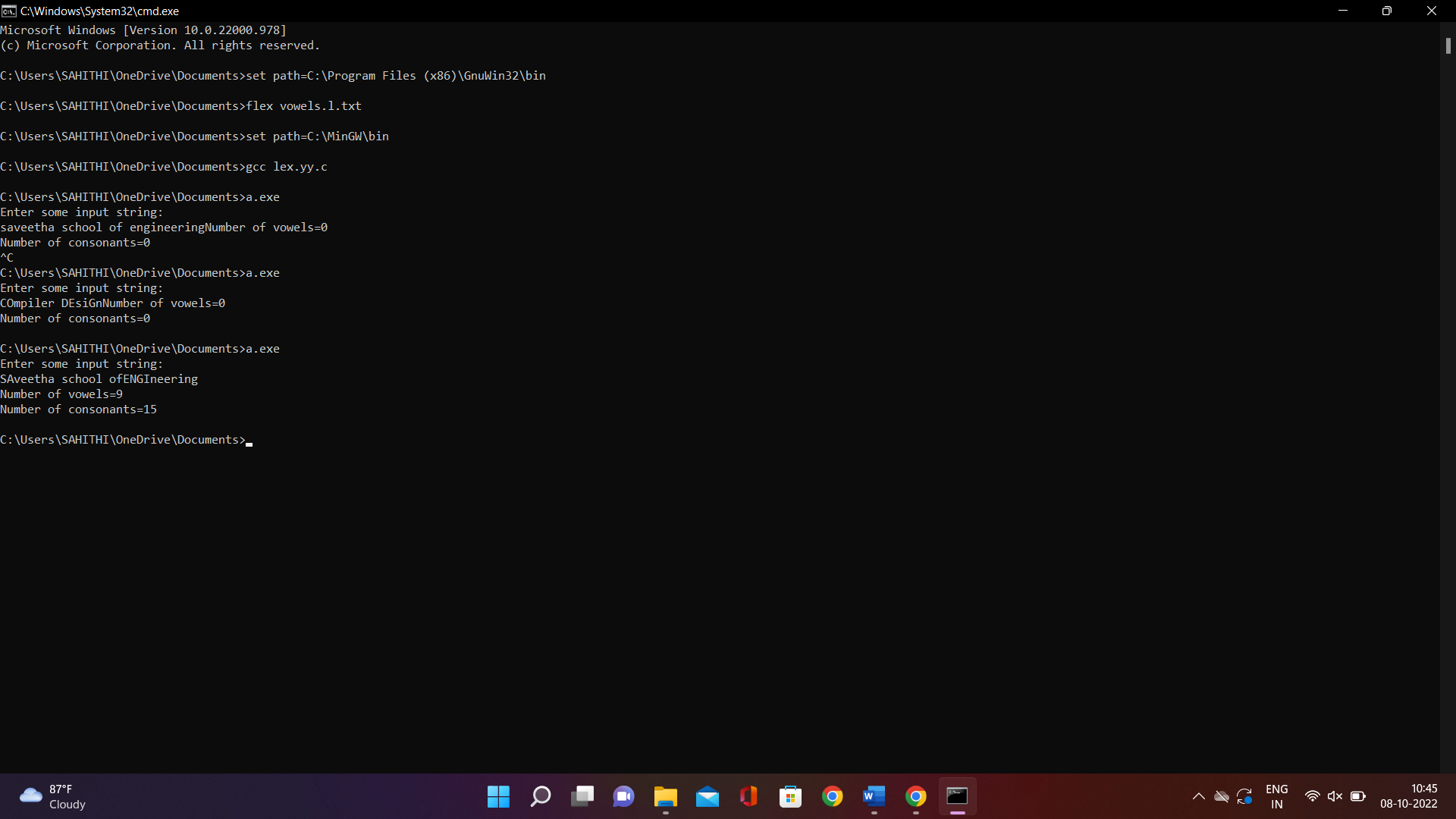1456x819 pixels.
Task: Open Microsoft Store from the taskbar
Action: pyautogui.click(x=790, y=796)
